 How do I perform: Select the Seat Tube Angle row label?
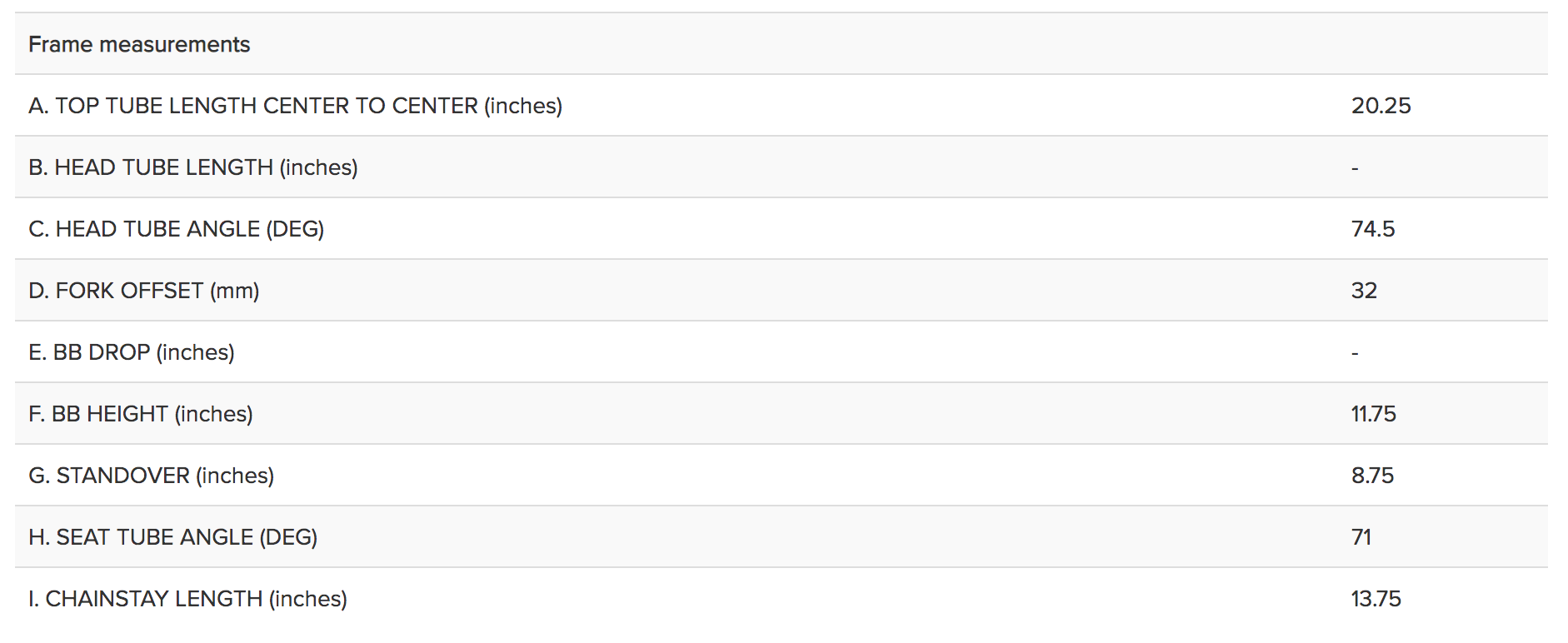coord(172,537)
